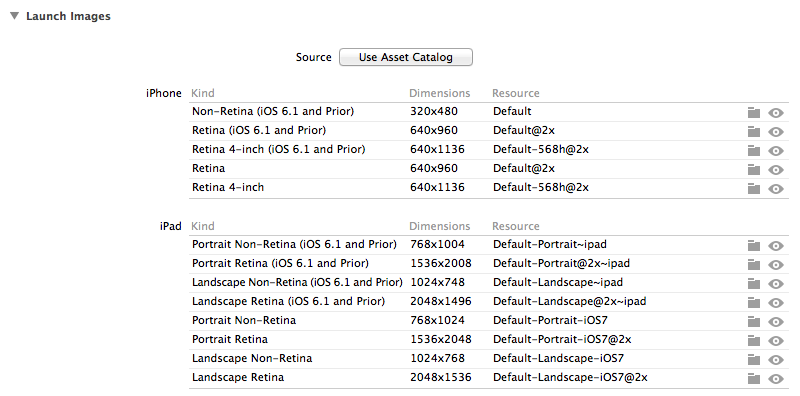Click the 1024x748 dimensions cell

(x=437, y=282)
